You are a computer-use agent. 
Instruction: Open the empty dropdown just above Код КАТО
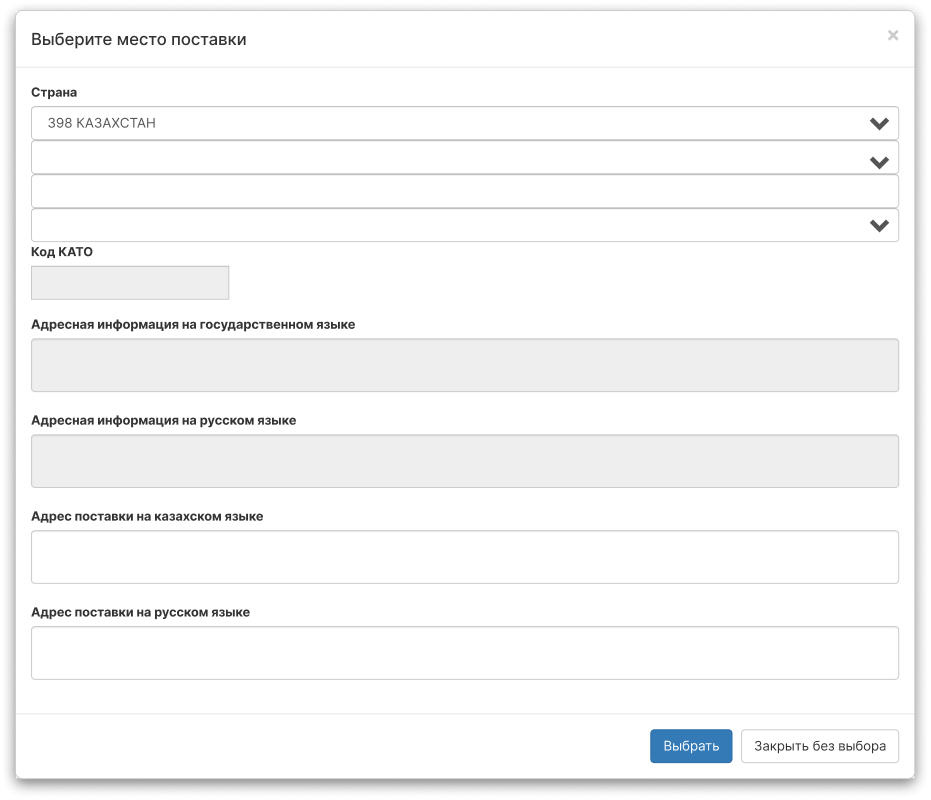[450, 225]
